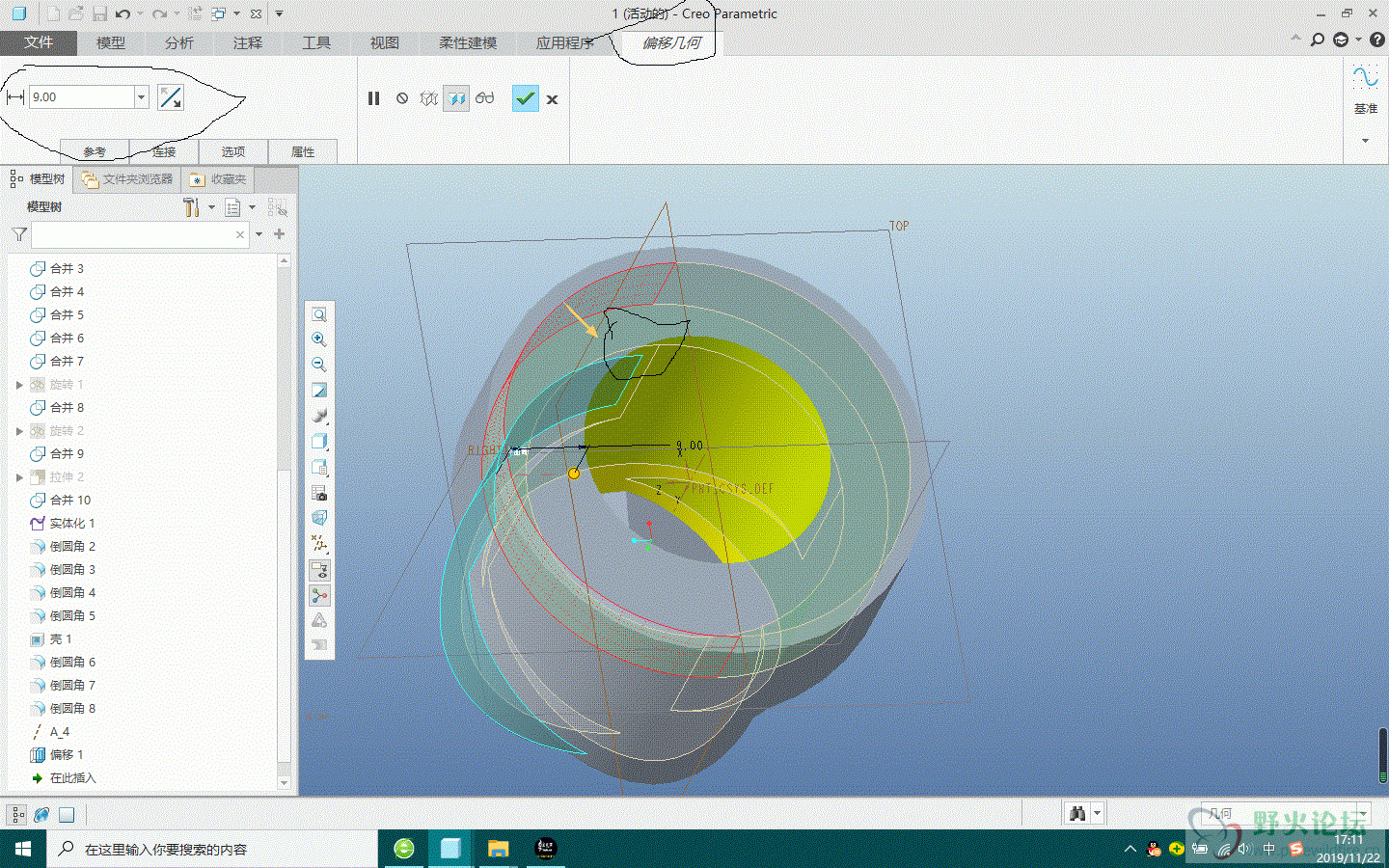Screen dimensions: 1389x868
Task: Expand the 旋转 1 tree node
Action: pyautogui.click(x=19, y=385)
